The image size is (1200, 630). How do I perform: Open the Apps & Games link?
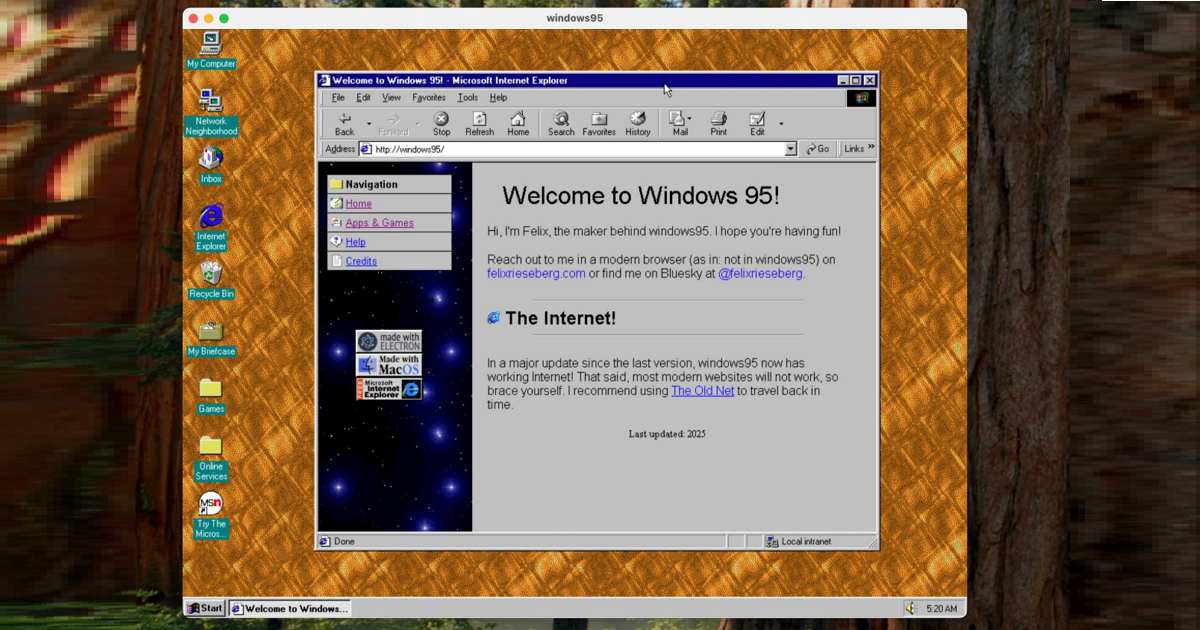(379, 223)
